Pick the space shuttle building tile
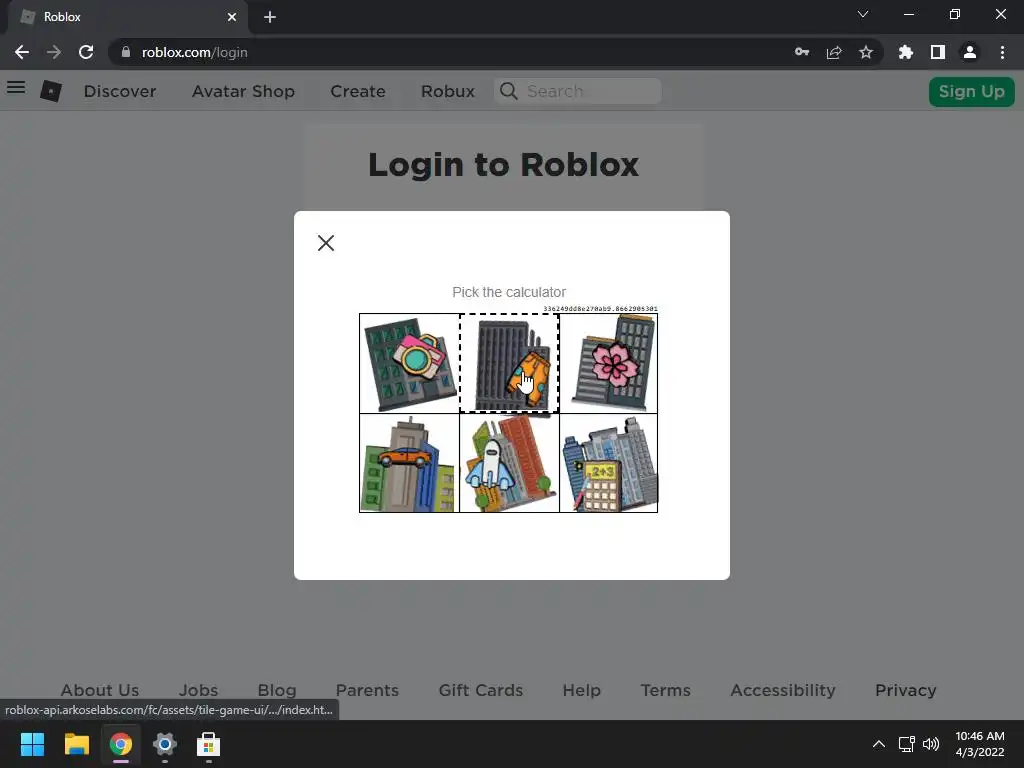Image resolution: width=1024 pixels, height=768 pixels. [509, 463]
